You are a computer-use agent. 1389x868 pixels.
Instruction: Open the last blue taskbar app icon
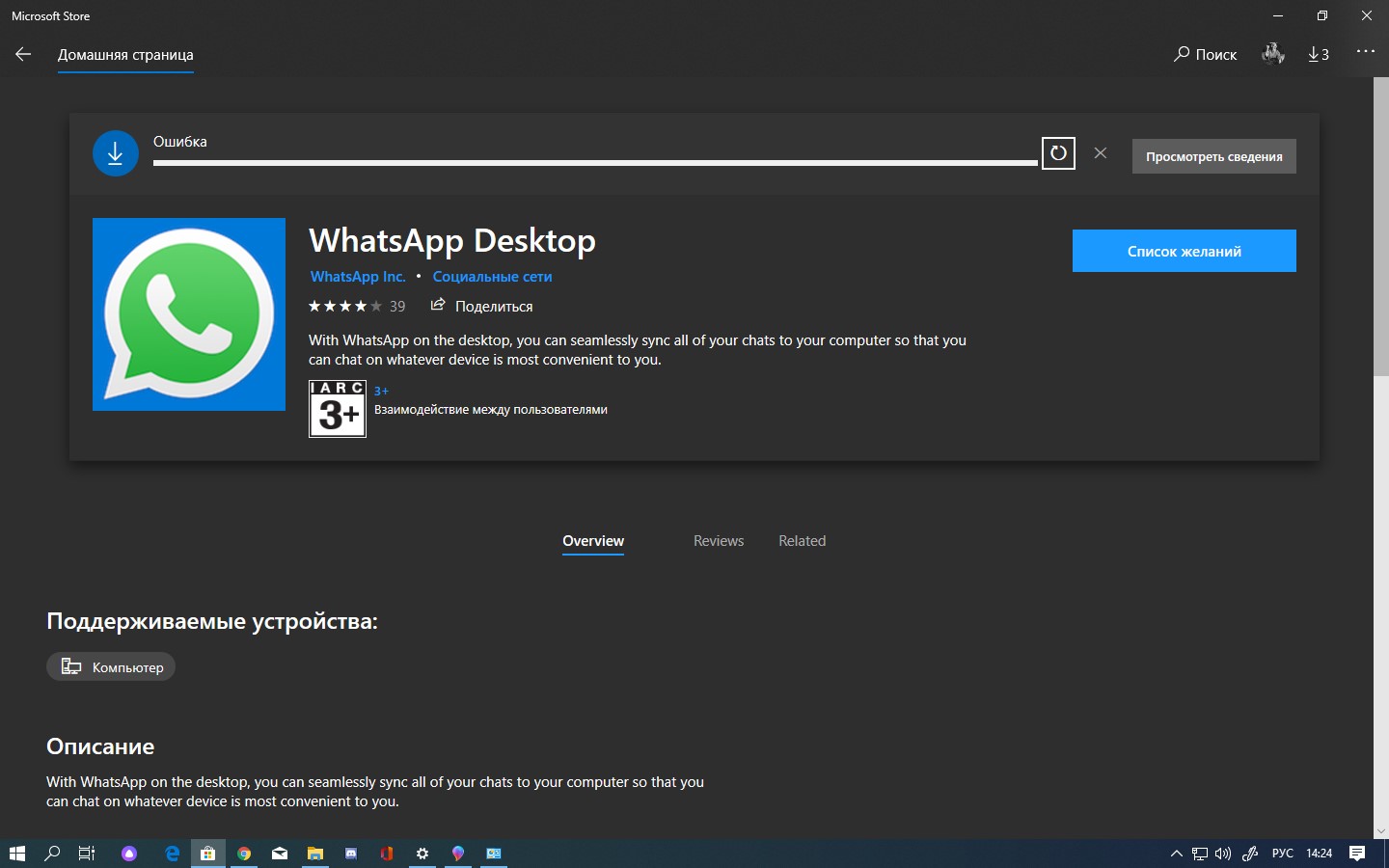coord(494,854)
